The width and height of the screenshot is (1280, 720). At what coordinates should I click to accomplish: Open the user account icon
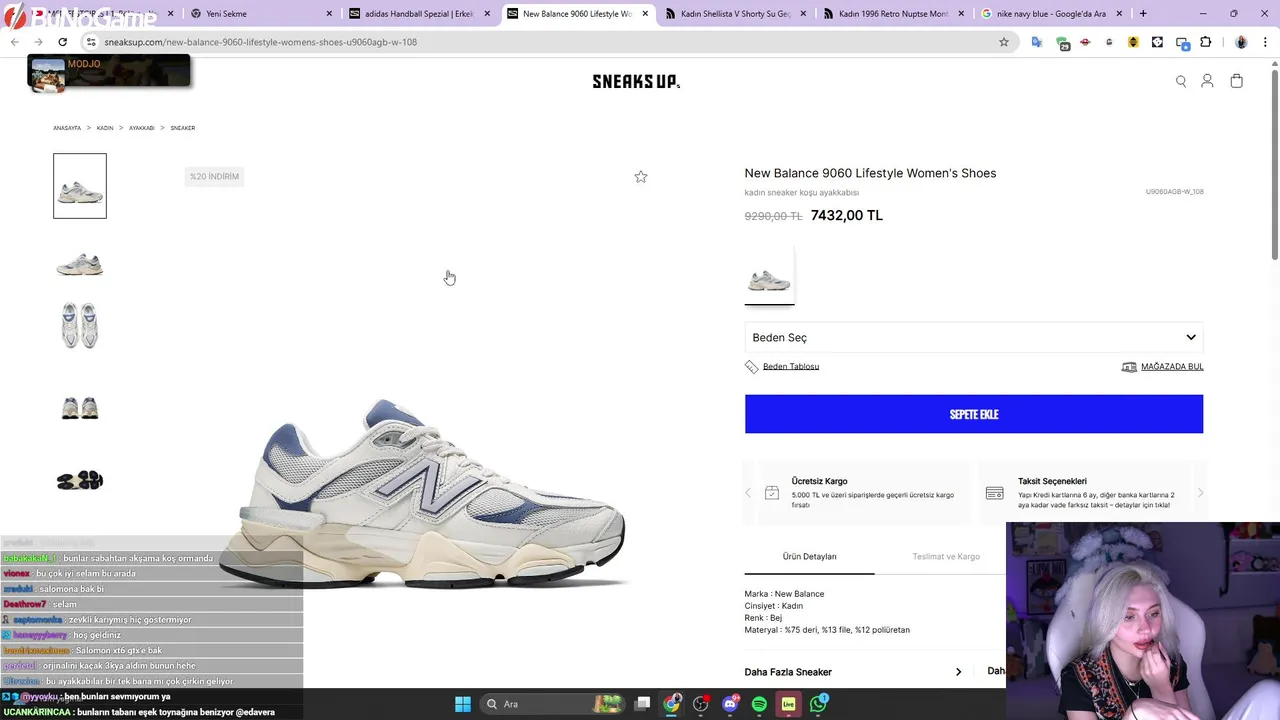click(x=1207, y=81)
